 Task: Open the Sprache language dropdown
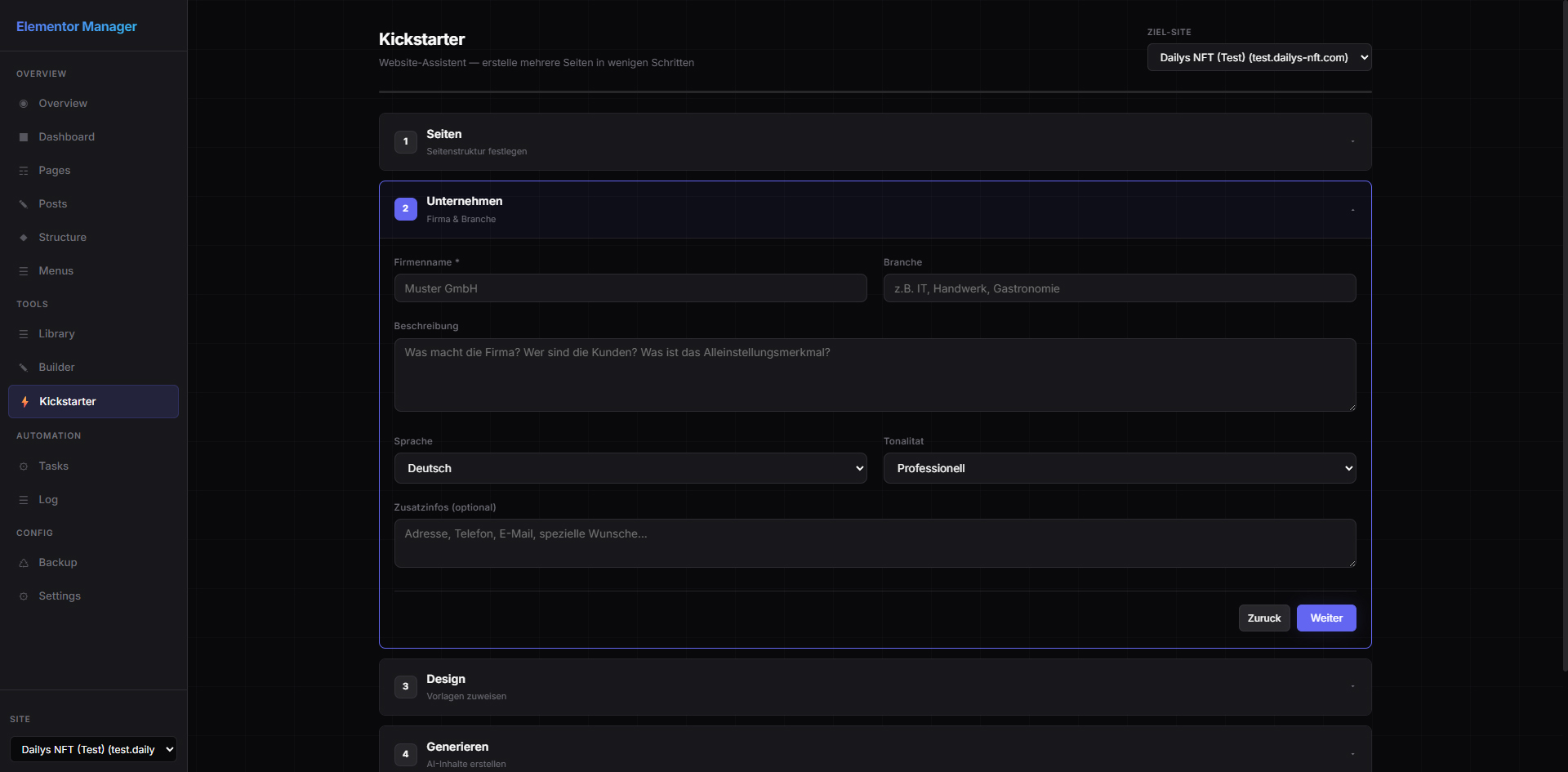click(630, 468)
